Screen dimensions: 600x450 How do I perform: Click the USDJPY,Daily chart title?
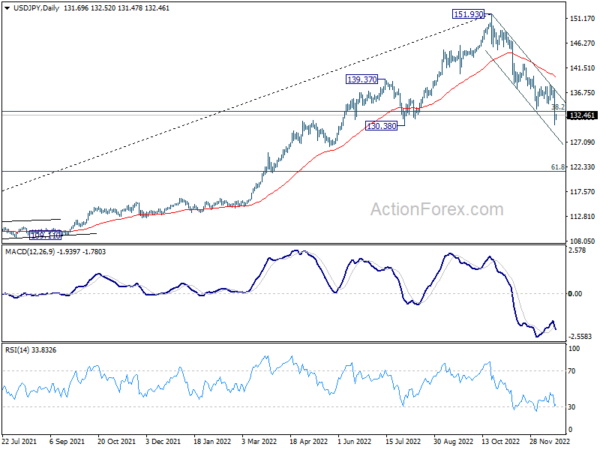coord(34,6)
